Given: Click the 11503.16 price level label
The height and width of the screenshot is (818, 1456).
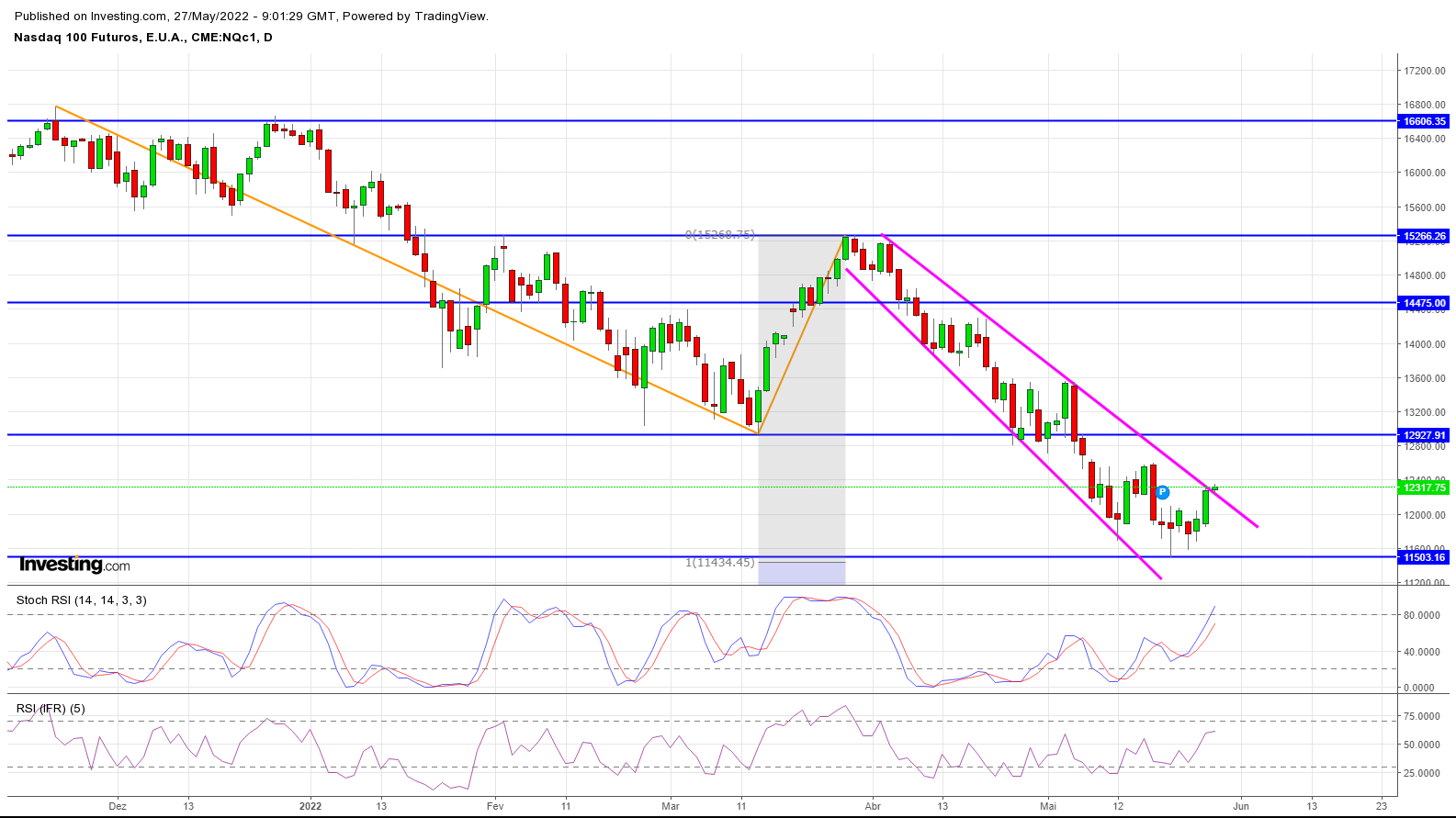Looking at the screenshot, I should pyautogui.click(x=1425, y=557).
